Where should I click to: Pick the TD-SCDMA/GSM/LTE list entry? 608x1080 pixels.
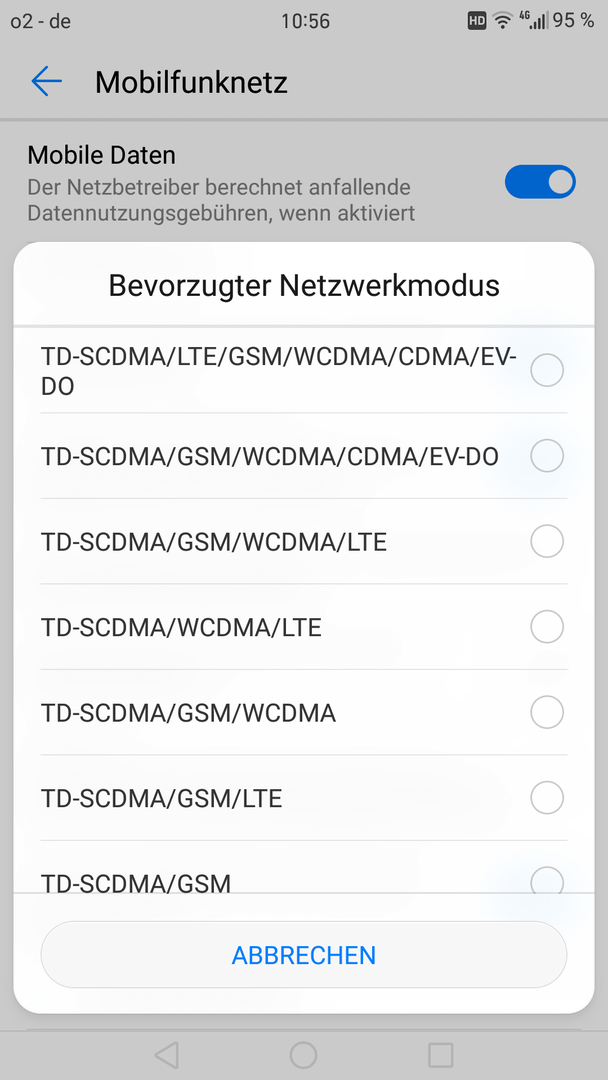[x=304, y=798]
